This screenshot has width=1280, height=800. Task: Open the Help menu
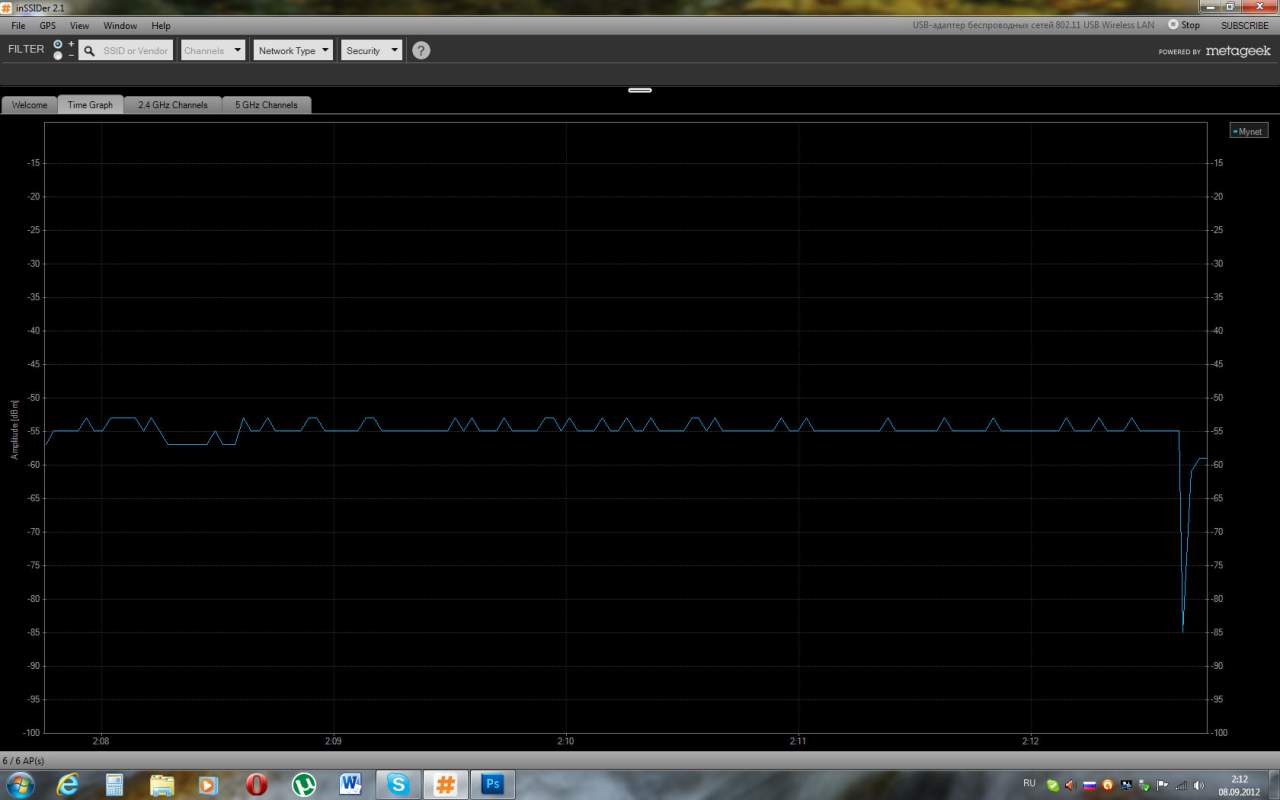click(x=161, y=25)
